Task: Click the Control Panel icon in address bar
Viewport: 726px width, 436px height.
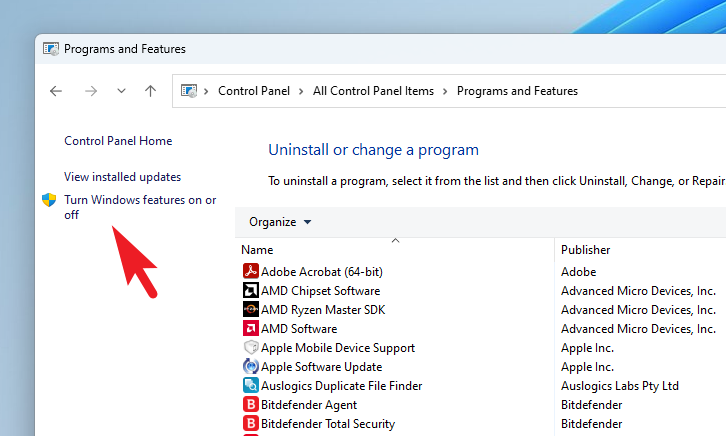Action: click(189, 91)
